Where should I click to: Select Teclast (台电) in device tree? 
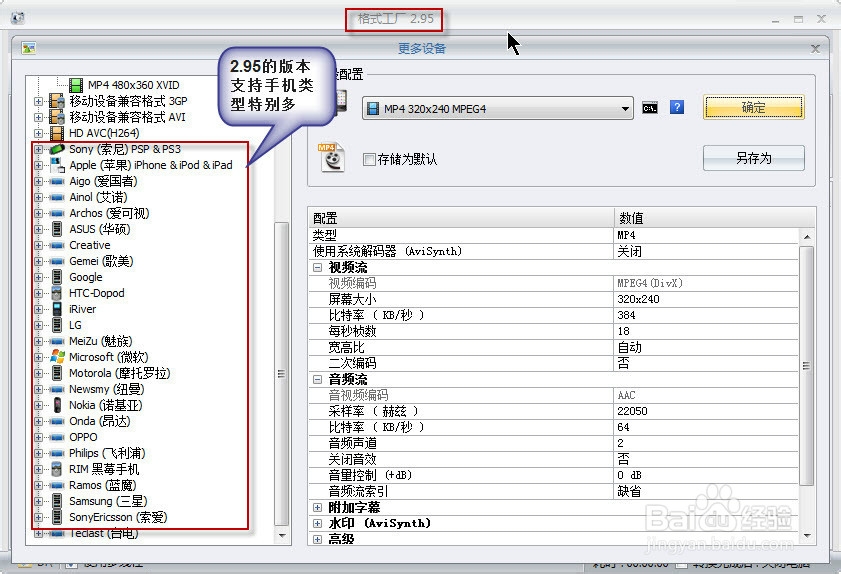(104, 533)
